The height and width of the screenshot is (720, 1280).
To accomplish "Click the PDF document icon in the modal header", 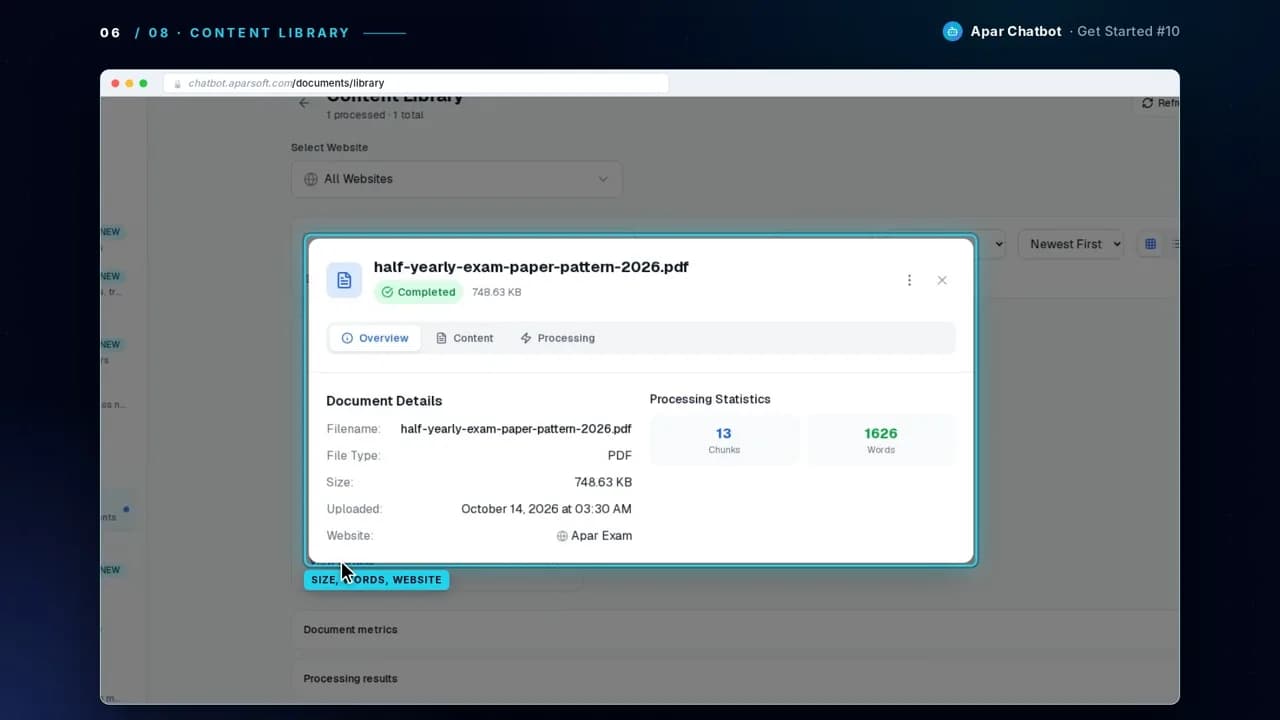I will click(344, 280).
